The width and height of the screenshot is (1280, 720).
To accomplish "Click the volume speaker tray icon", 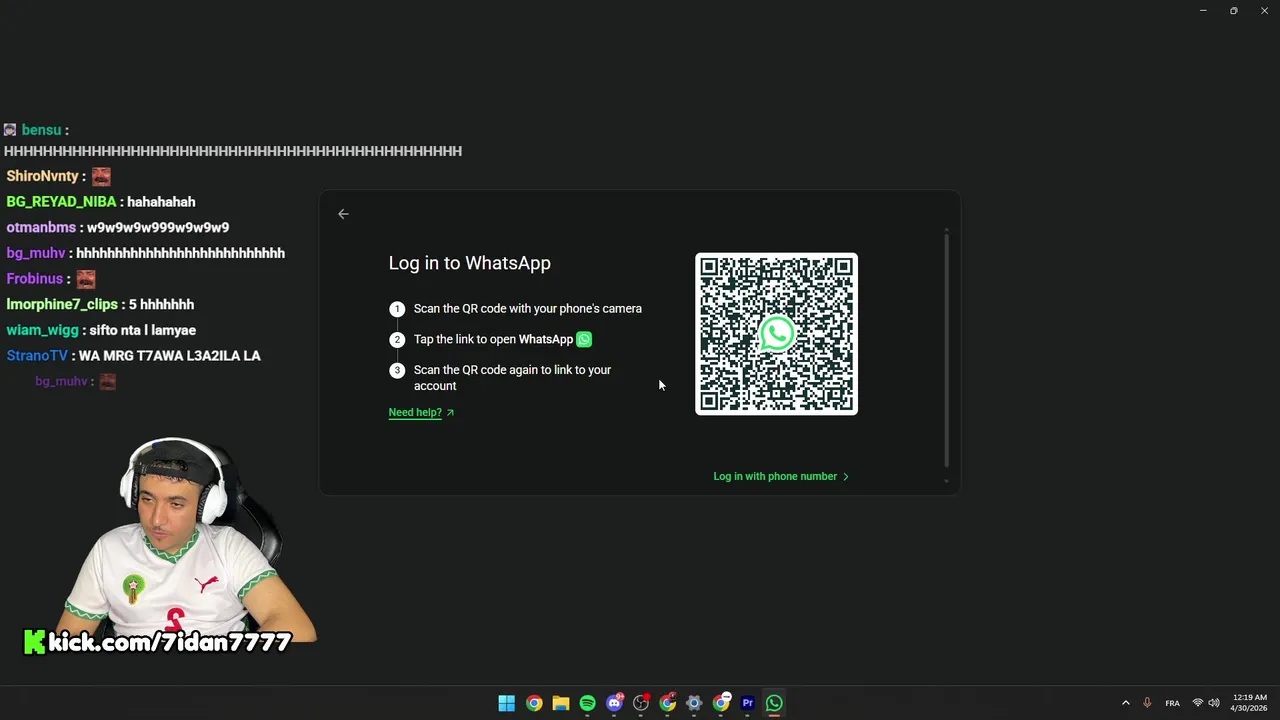I will [x=1214, y=703].
